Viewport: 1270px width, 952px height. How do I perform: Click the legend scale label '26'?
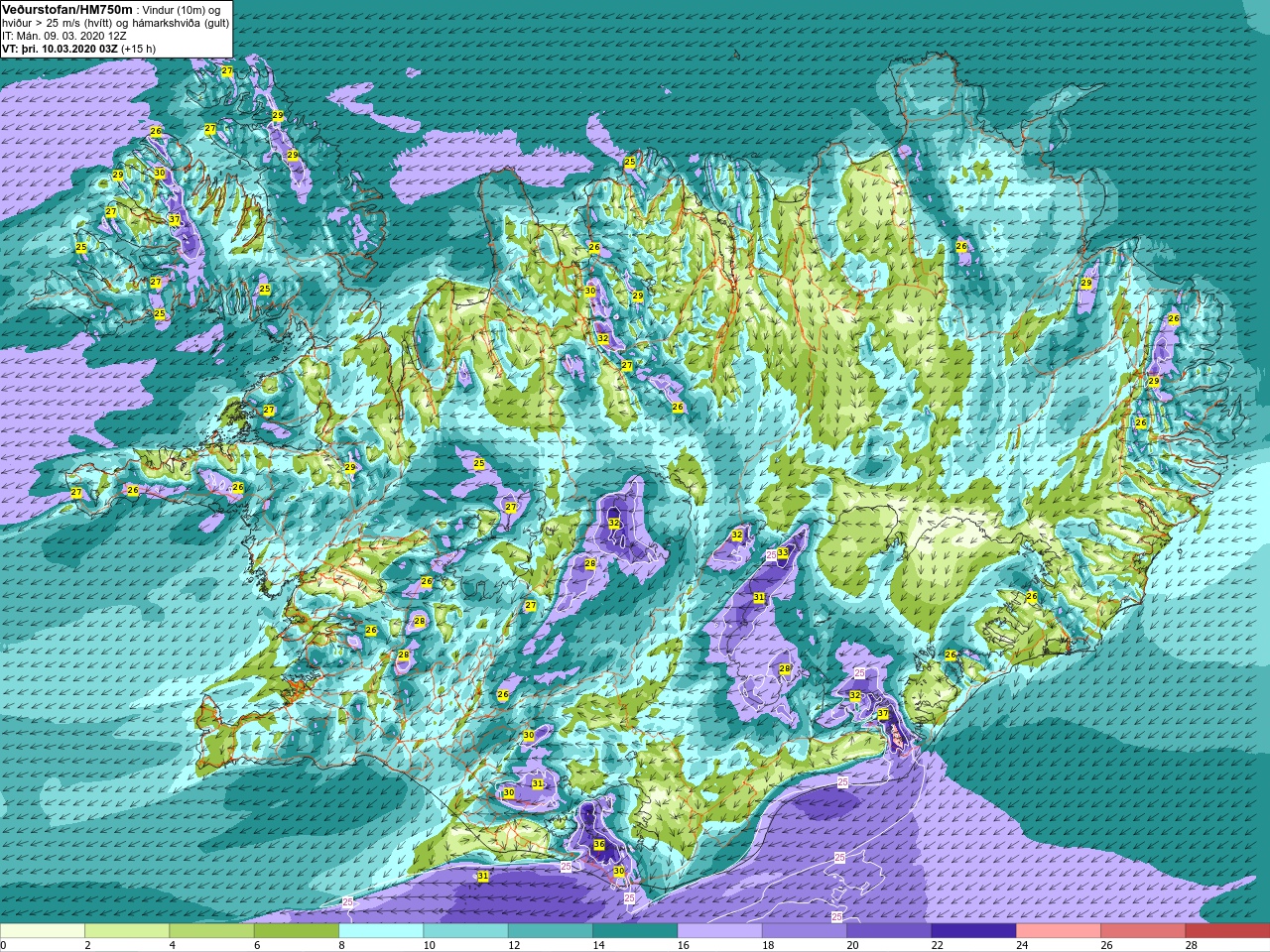[1106, 945]
